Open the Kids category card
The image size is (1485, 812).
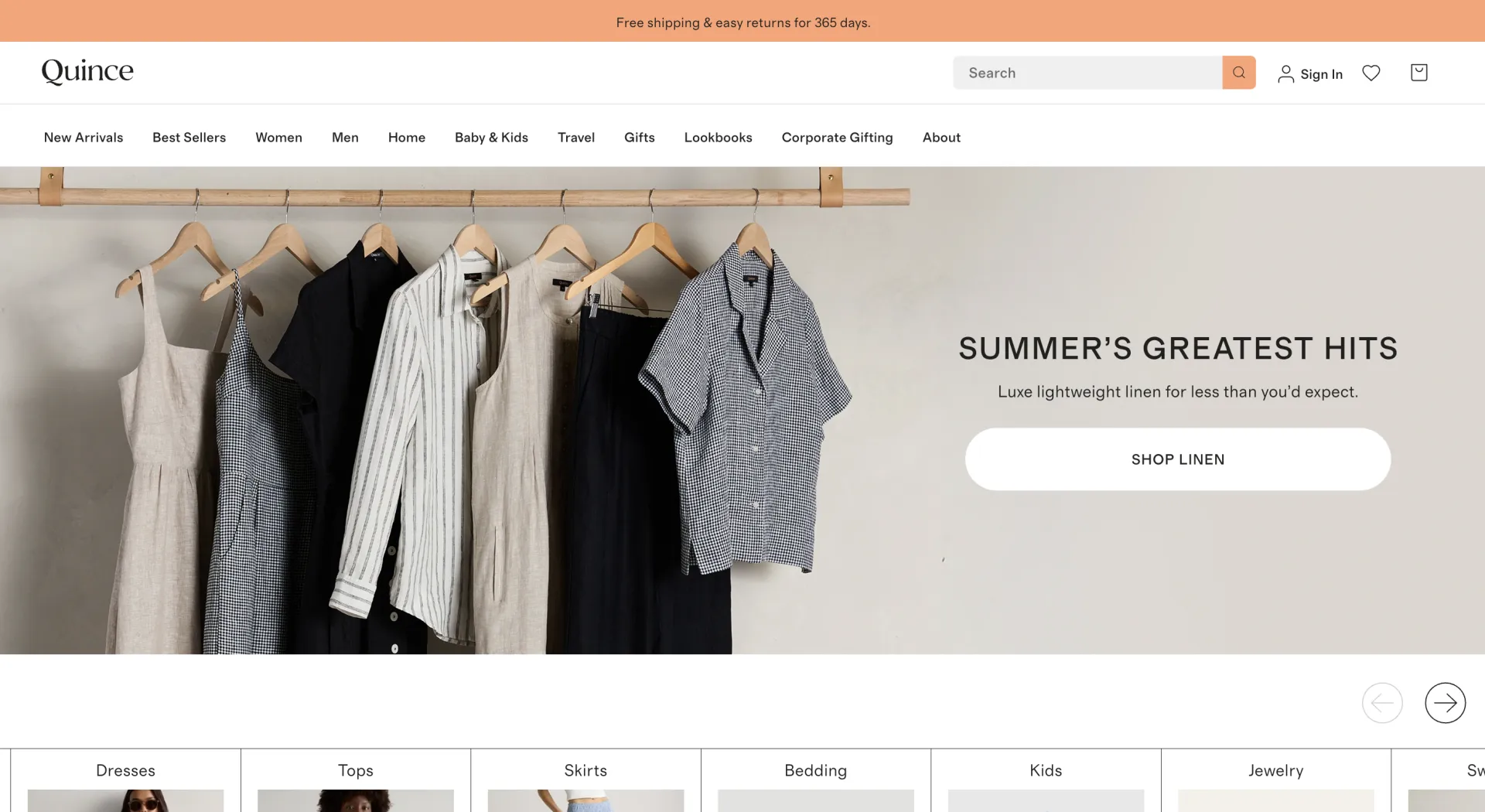[x=1046, y=780]
